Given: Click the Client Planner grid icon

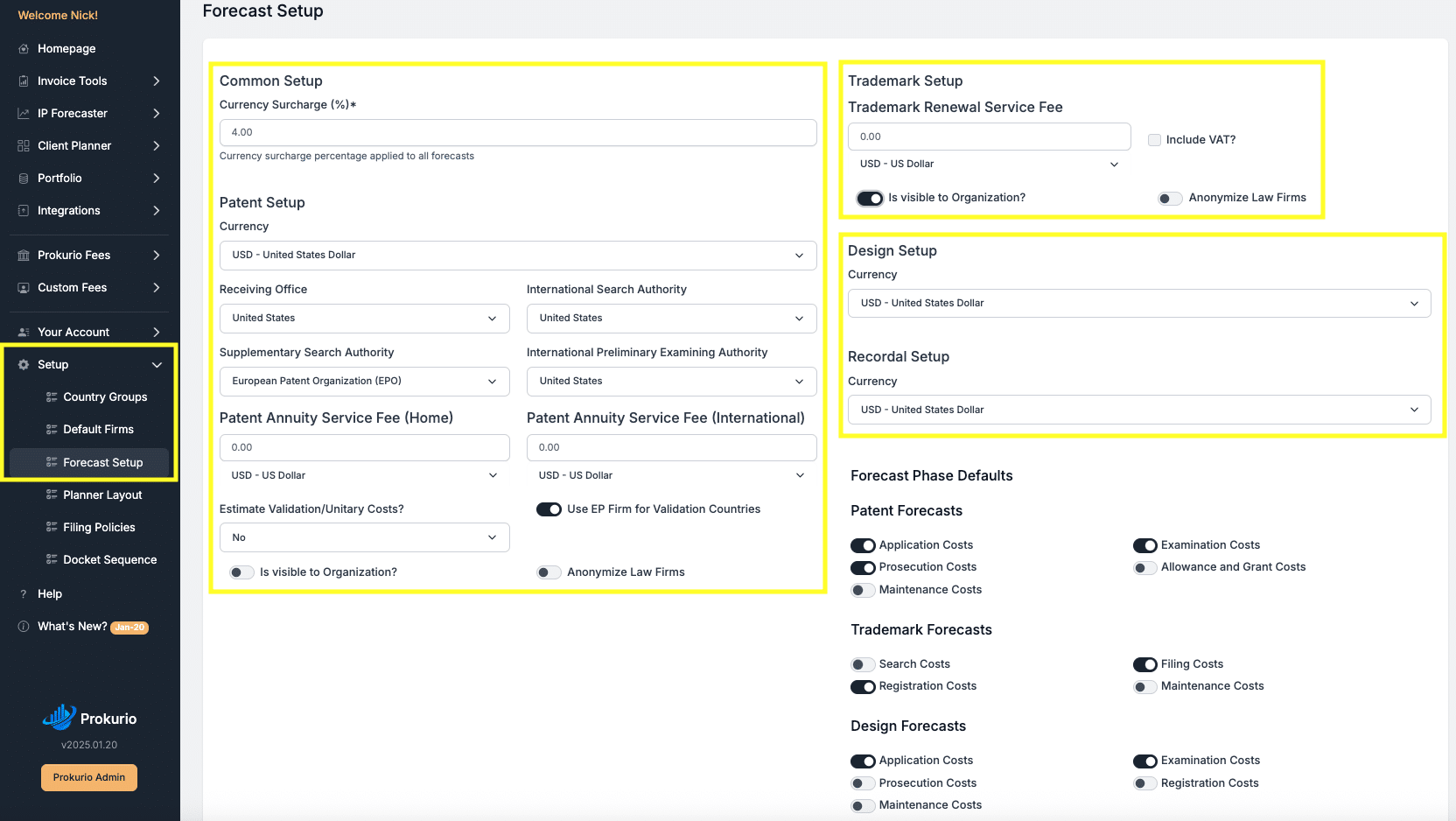Looking at the screenshot, I should 24,146.
